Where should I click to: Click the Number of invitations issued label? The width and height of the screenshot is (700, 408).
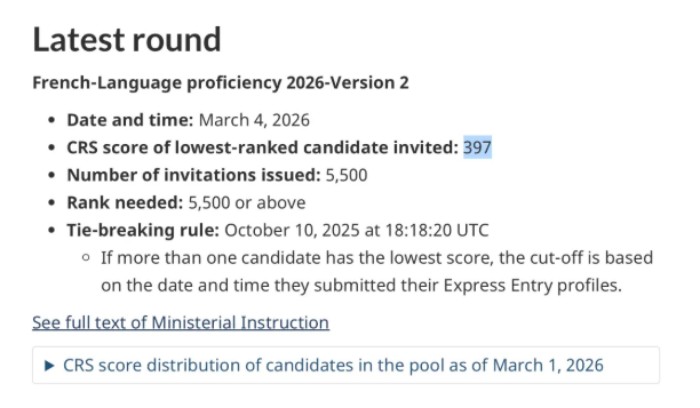(193, 175)
